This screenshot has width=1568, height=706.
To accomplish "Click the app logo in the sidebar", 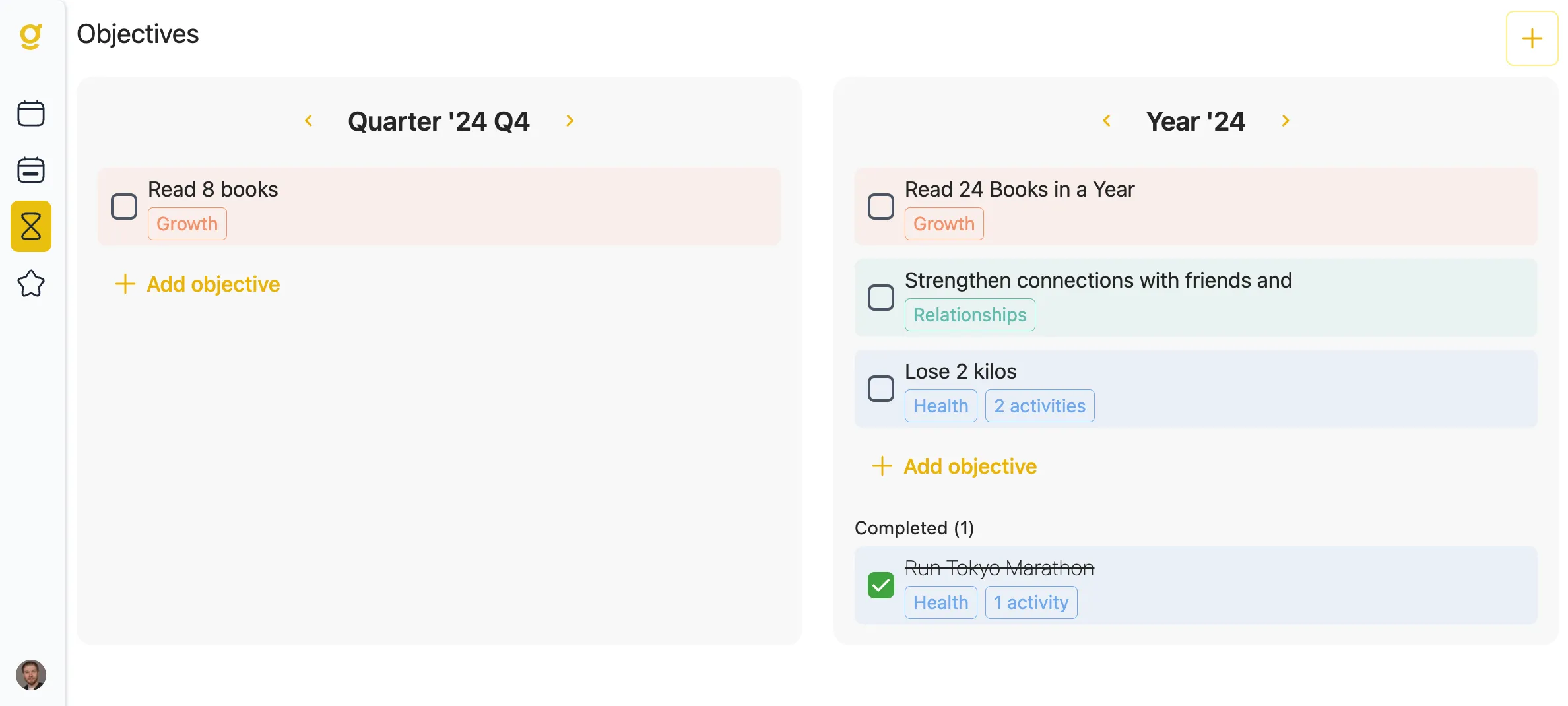I will [x=31, y=36].
